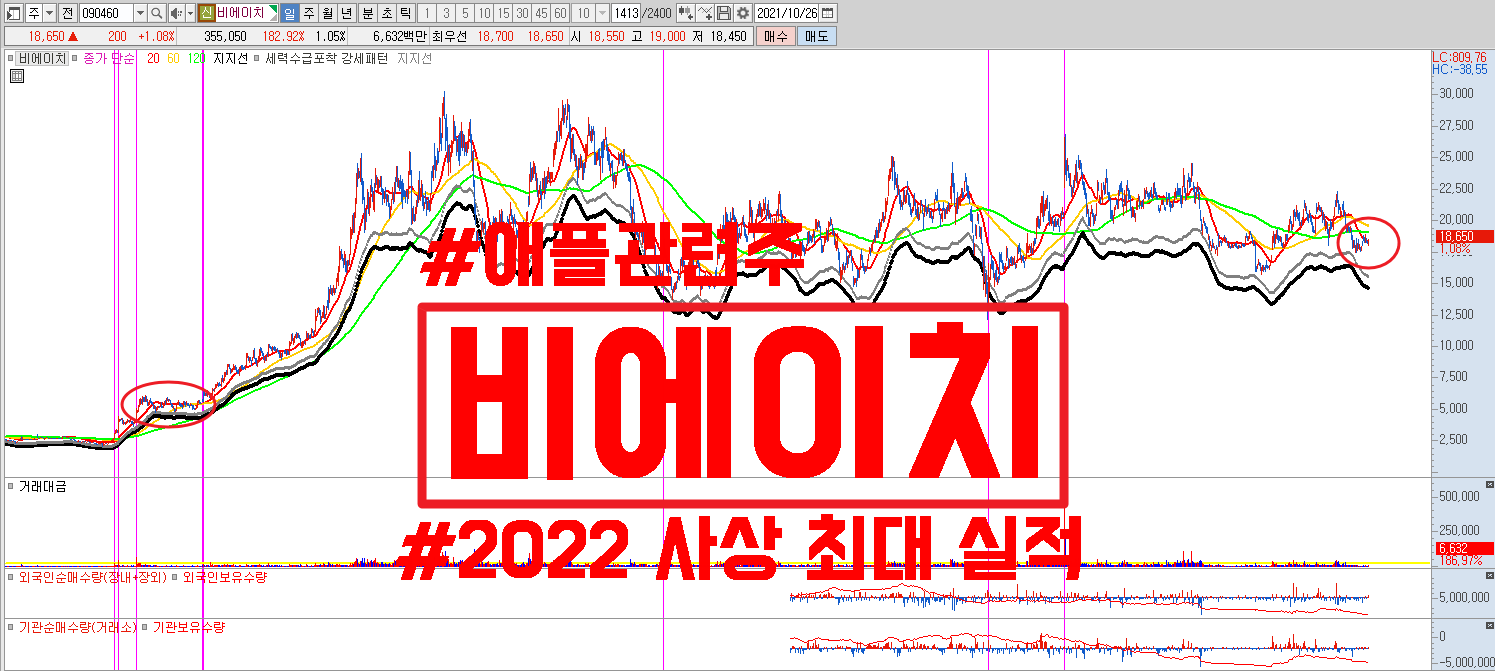Viewport: 1495px width, 671px height.
Task: Click the 기관보유수량 indicator label
Action: [189, 627]
